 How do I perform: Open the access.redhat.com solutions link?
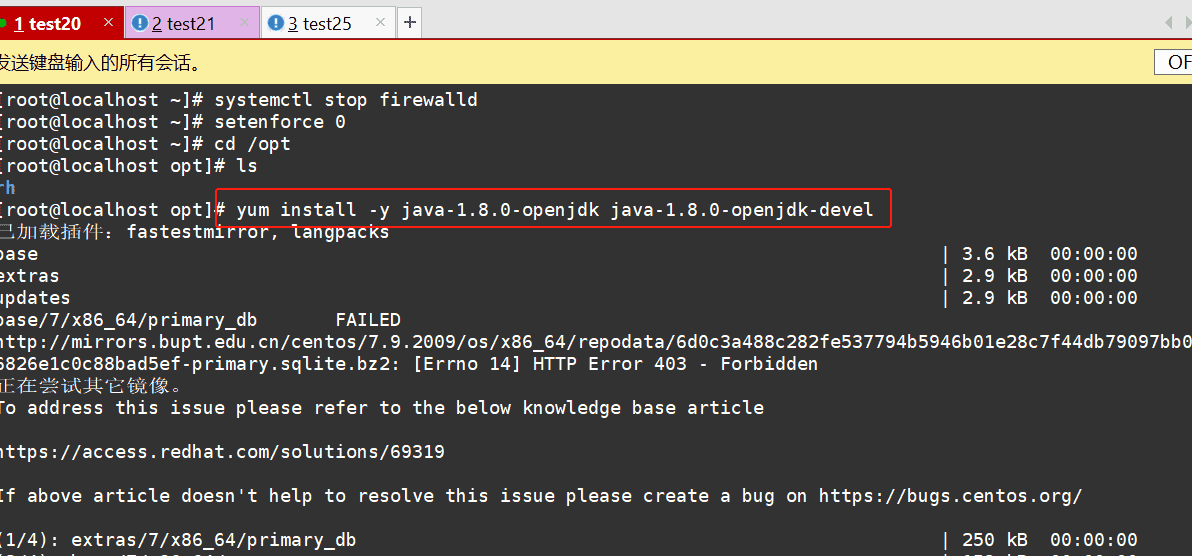click(222, 452)
